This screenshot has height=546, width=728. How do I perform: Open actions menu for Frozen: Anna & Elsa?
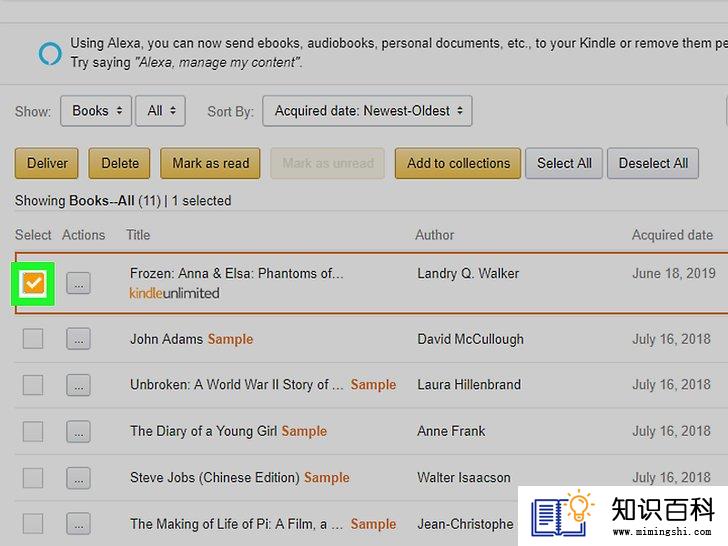point(78,283)
